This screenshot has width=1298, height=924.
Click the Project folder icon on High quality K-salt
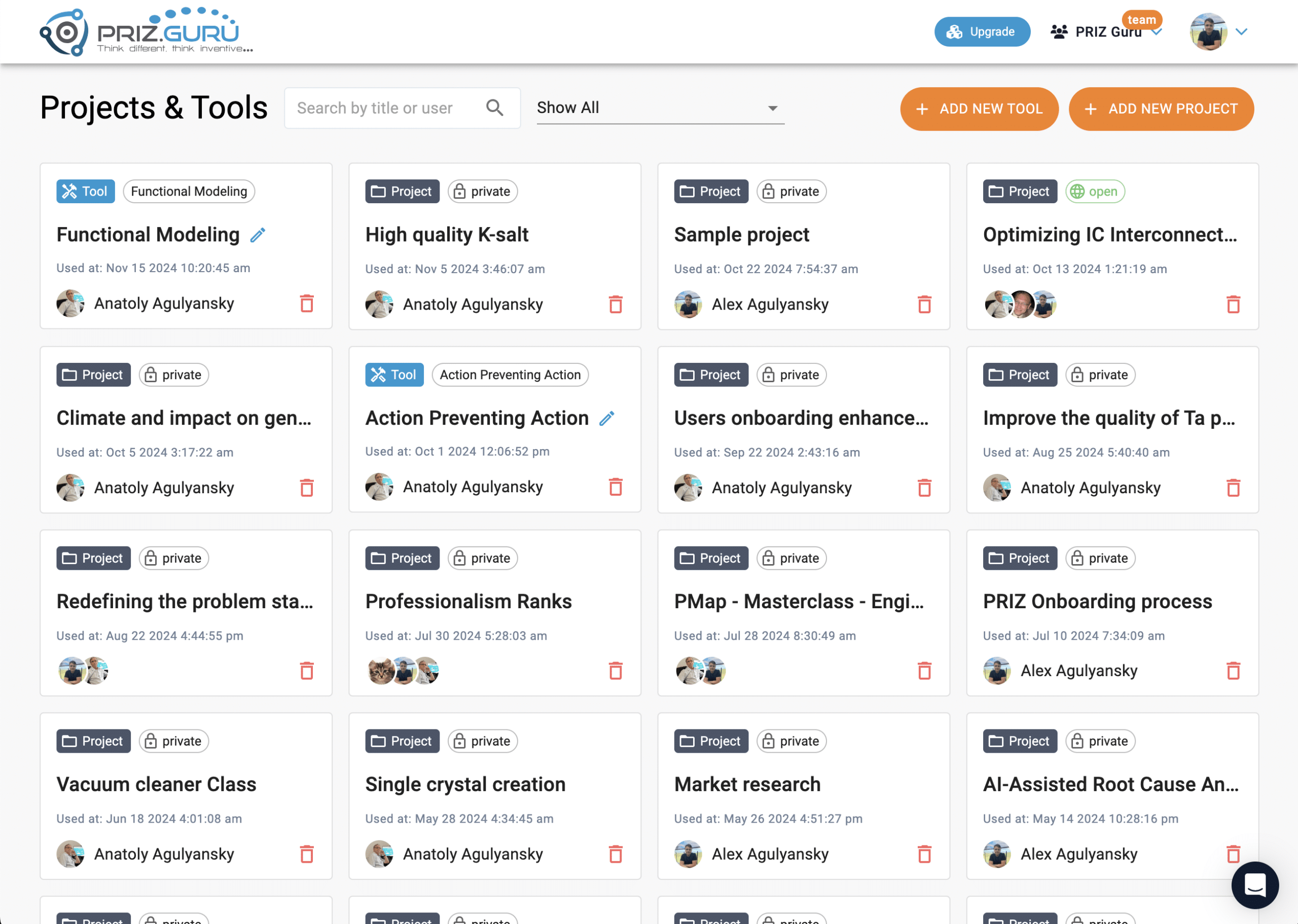379,191
